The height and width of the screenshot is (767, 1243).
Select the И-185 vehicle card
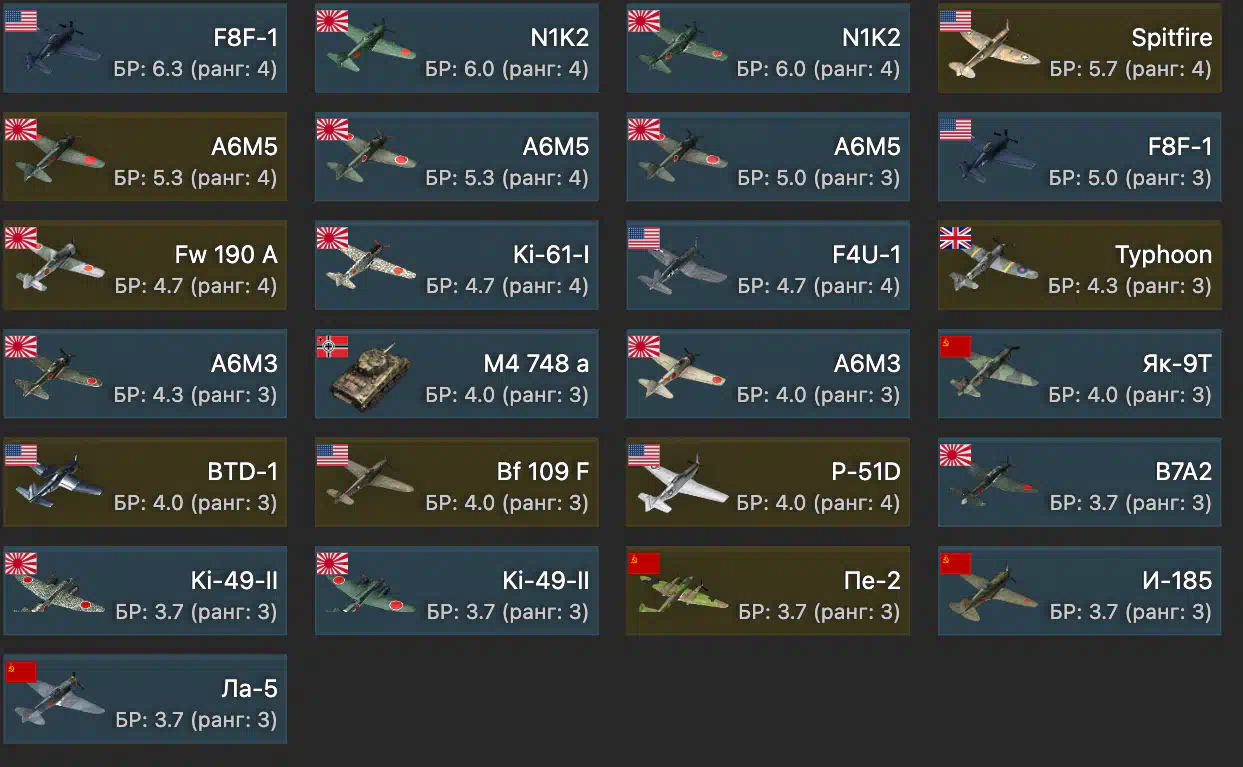[x=1080, y=590]
